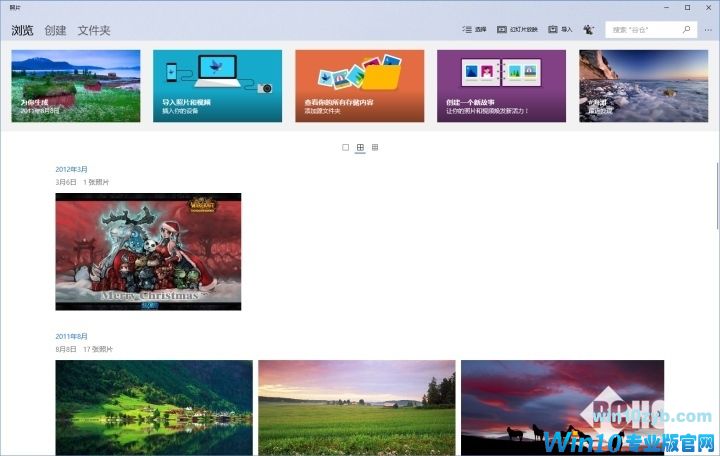Image resolution: width=720 pixels, height=456 pixels.
Task: Close the Photos window
Action: pos(709,8)
